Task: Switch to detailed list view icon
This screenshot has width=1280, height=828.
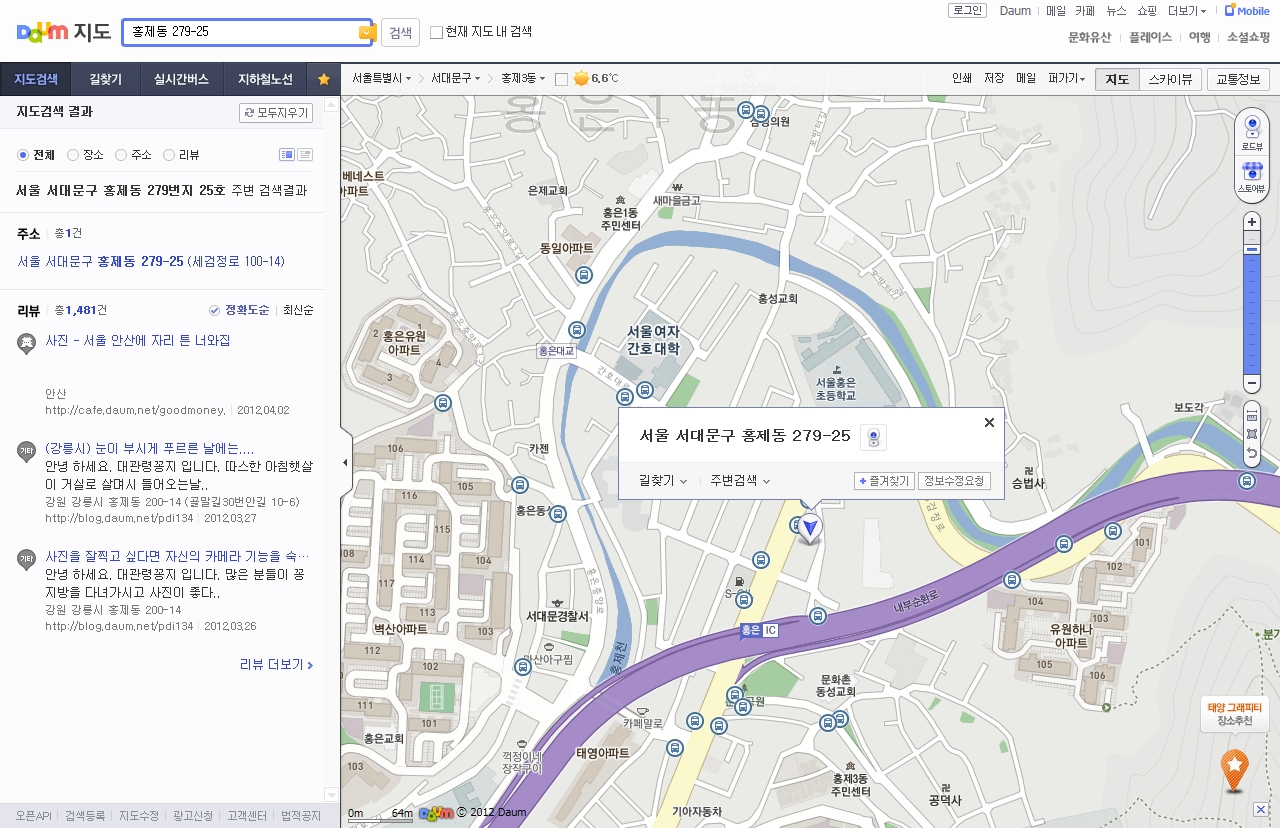Action: [x=287, y=154]
